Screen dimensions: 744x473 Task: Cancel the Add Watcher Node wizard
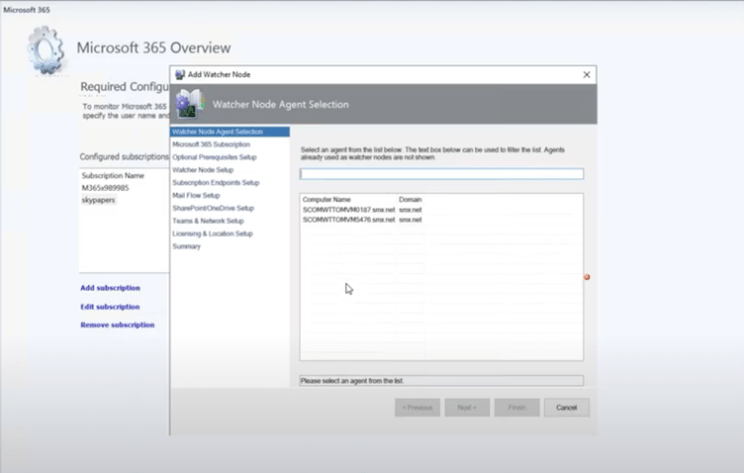(567, 408)
